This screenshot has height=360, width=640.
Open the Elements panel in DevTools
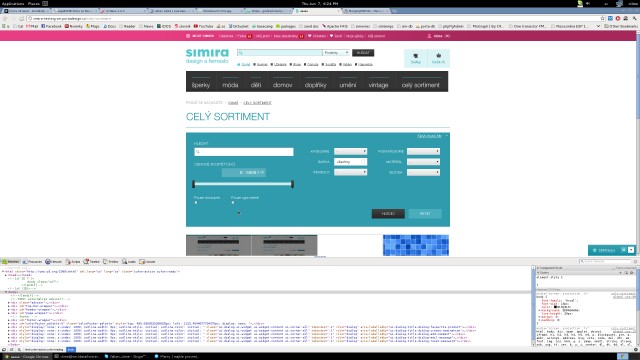[x=11, y=262]
